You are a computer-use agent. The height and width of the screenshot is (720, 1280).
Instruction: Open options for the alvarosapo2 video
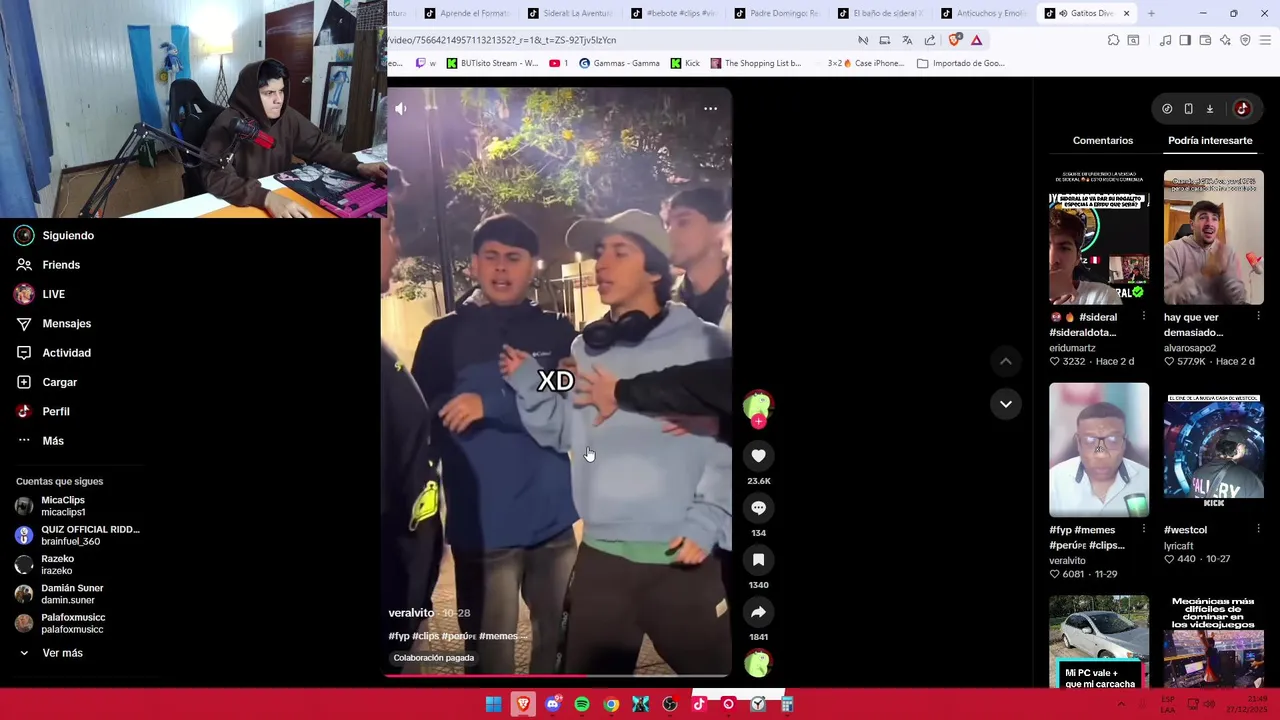(x=1259, y=317)
